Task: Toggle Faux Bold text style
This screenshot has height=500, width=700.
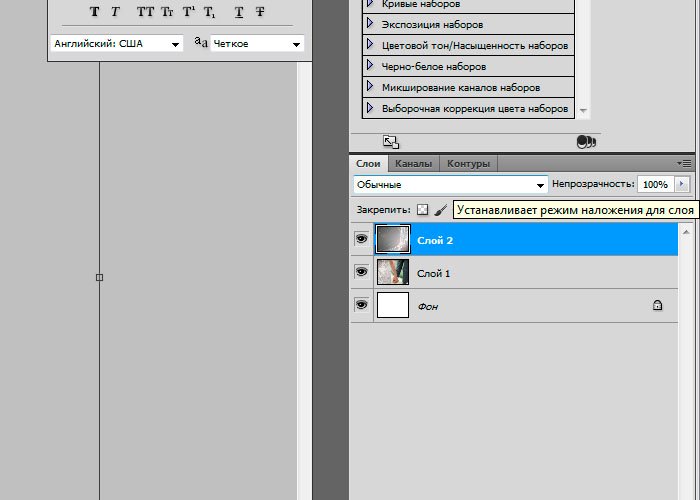Action: click(x=95, y=12)
